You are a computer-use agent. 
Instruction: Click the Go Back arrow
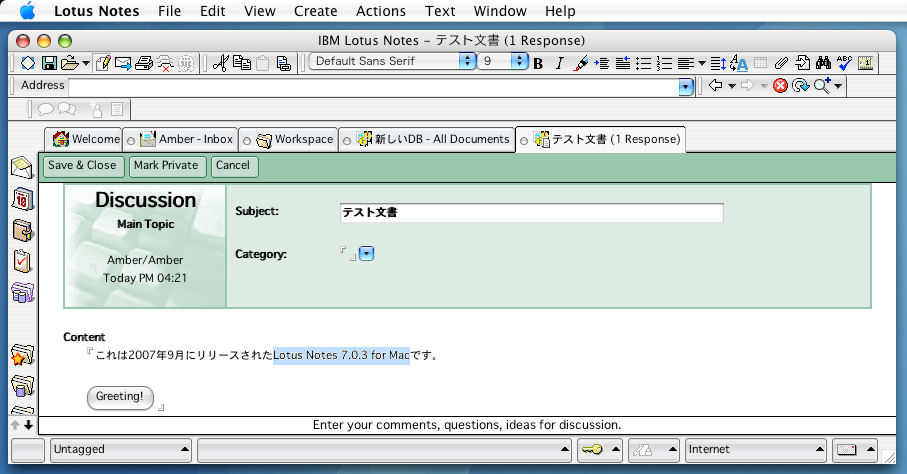(x=716, y=86)
